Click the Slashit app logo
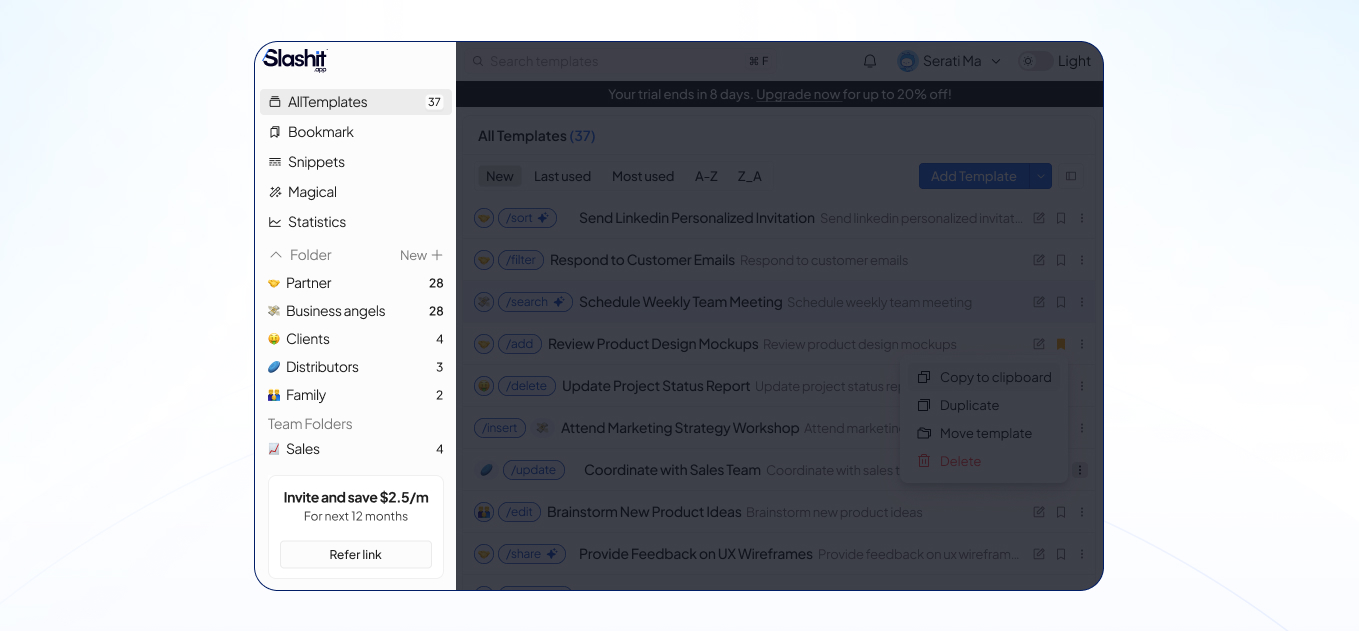Image resolution: width=1359 pixels, height=631 pixels. (295, 60)
